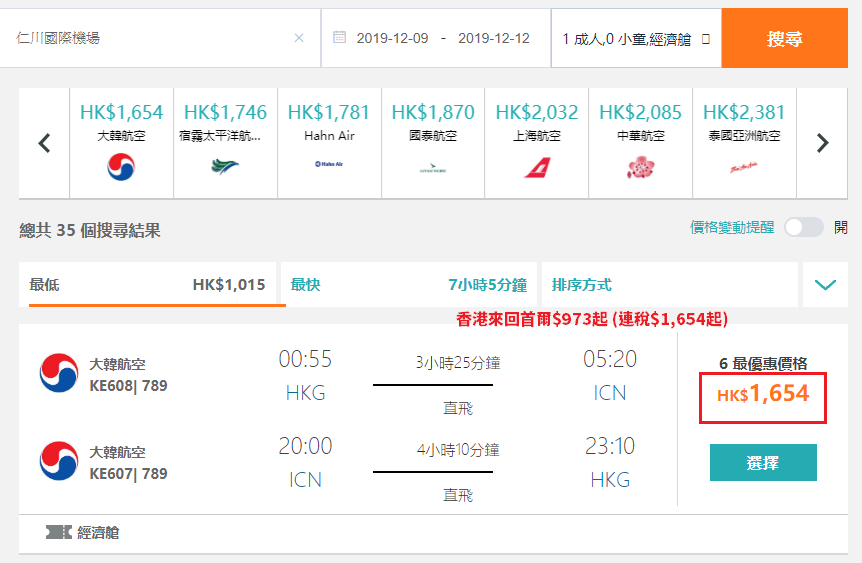The image size is (862, 563).
Task: Click the Korean Air logo for KE607
Action: (59, 461)
